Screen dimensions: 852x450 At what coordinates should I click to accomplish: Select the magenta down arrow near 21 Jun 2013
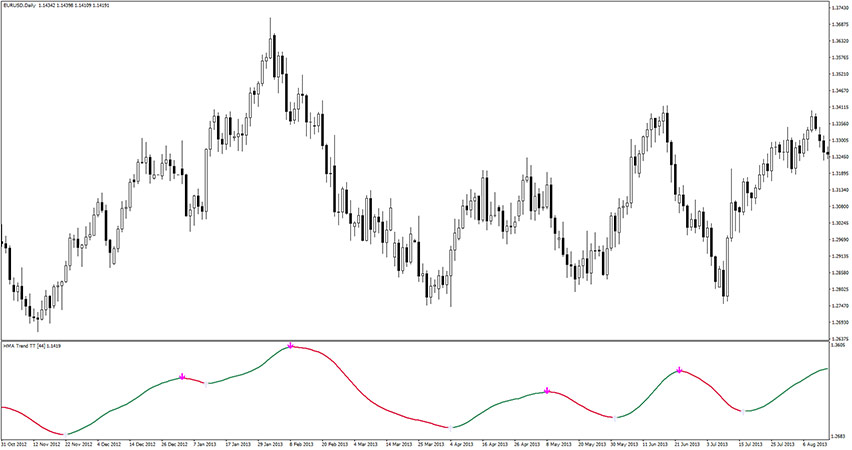(x=679, y=370)
